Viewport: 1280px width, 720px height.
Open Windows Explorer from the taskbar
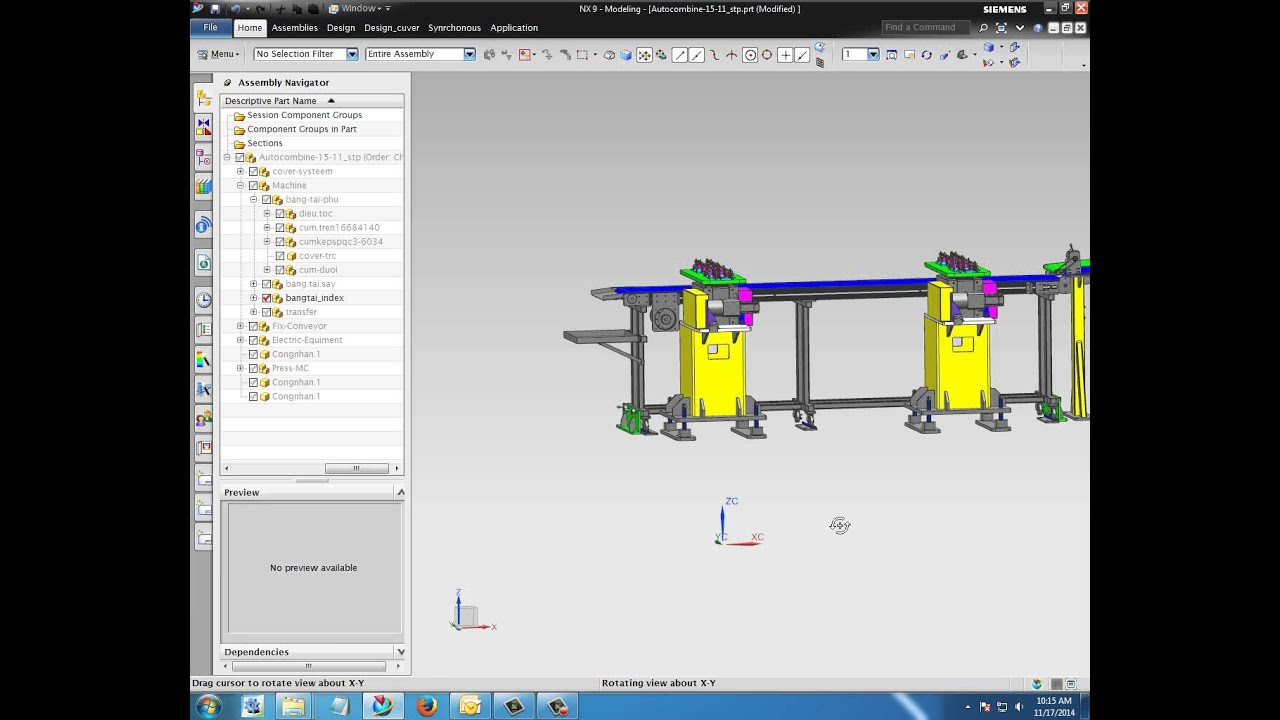point(293,707)
